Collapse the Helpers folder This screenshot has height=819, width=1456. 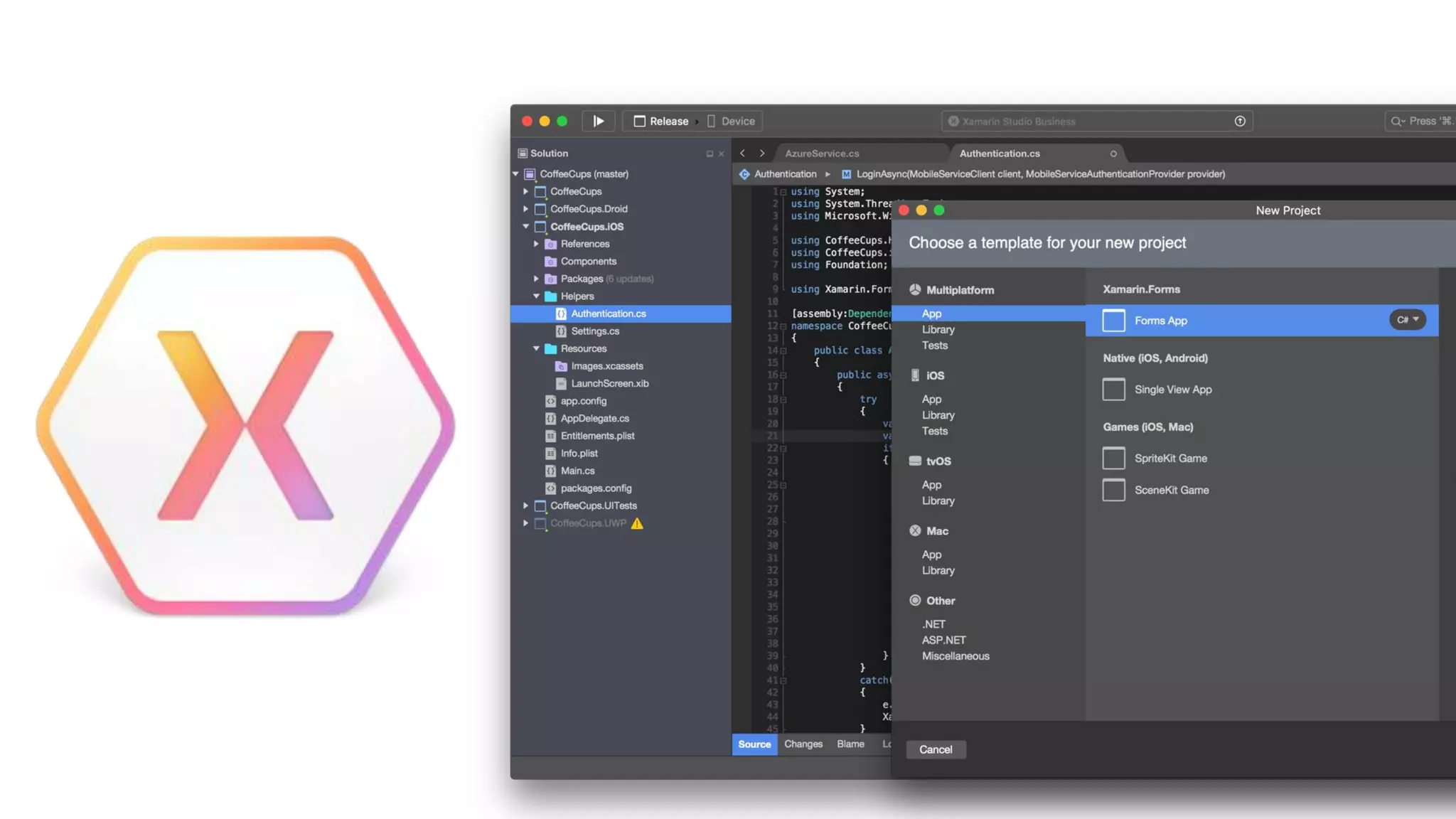coord(536,296)
